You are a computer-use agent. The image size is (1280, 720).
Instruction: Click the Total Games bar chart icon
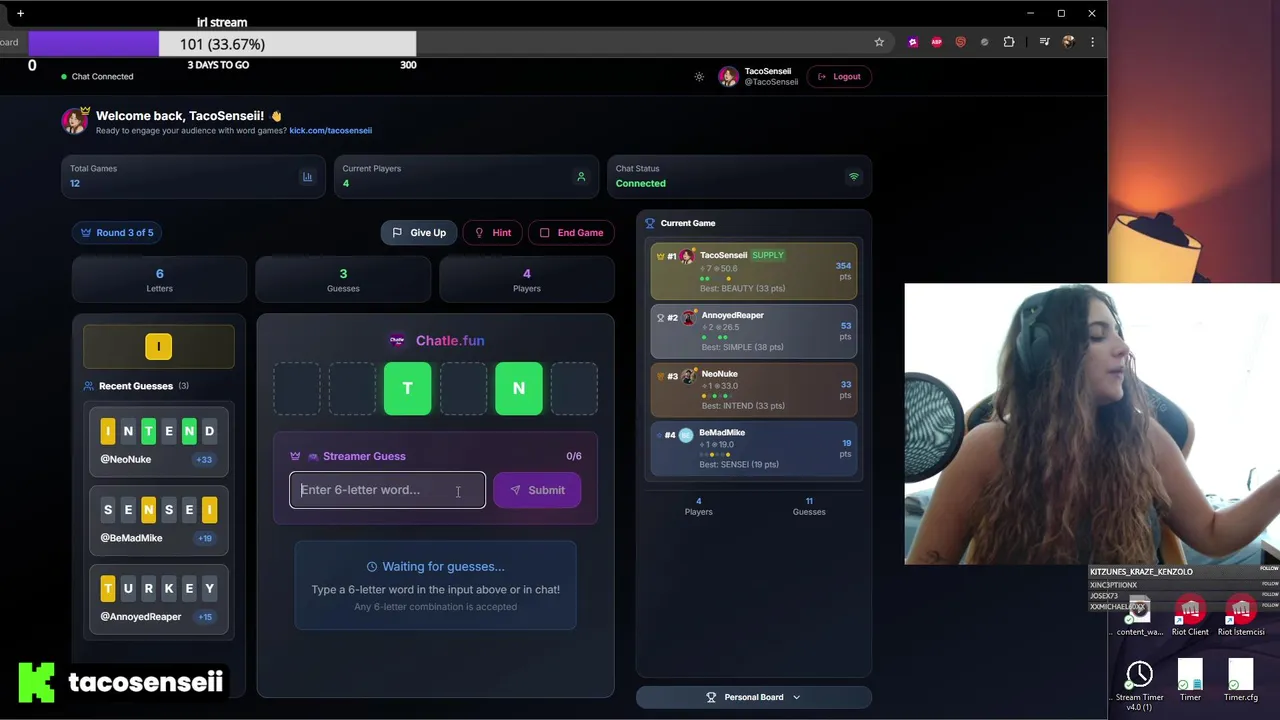[x=307, y=177]
